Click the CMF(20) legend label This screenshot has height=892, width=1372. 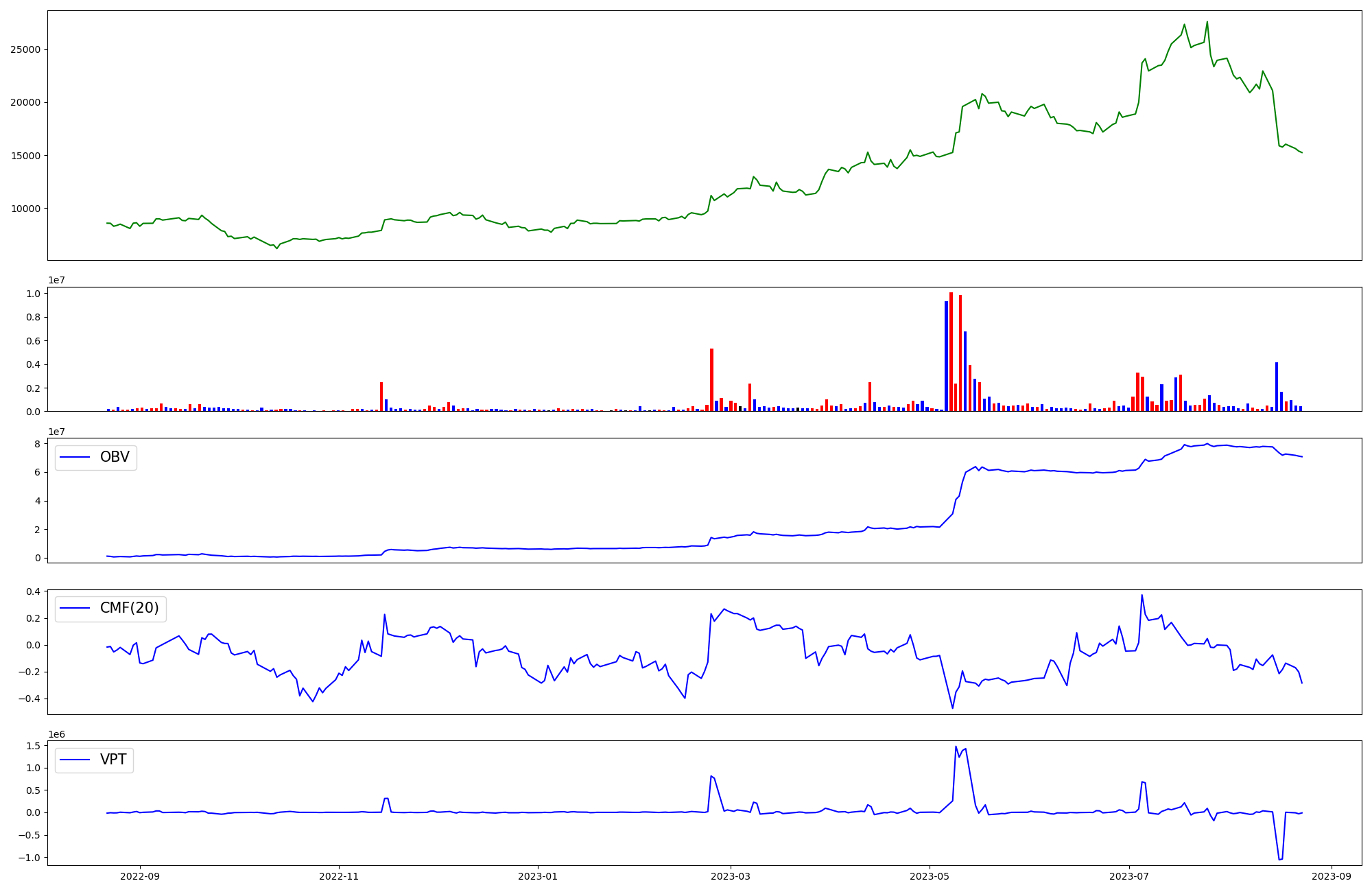[129, 608]
